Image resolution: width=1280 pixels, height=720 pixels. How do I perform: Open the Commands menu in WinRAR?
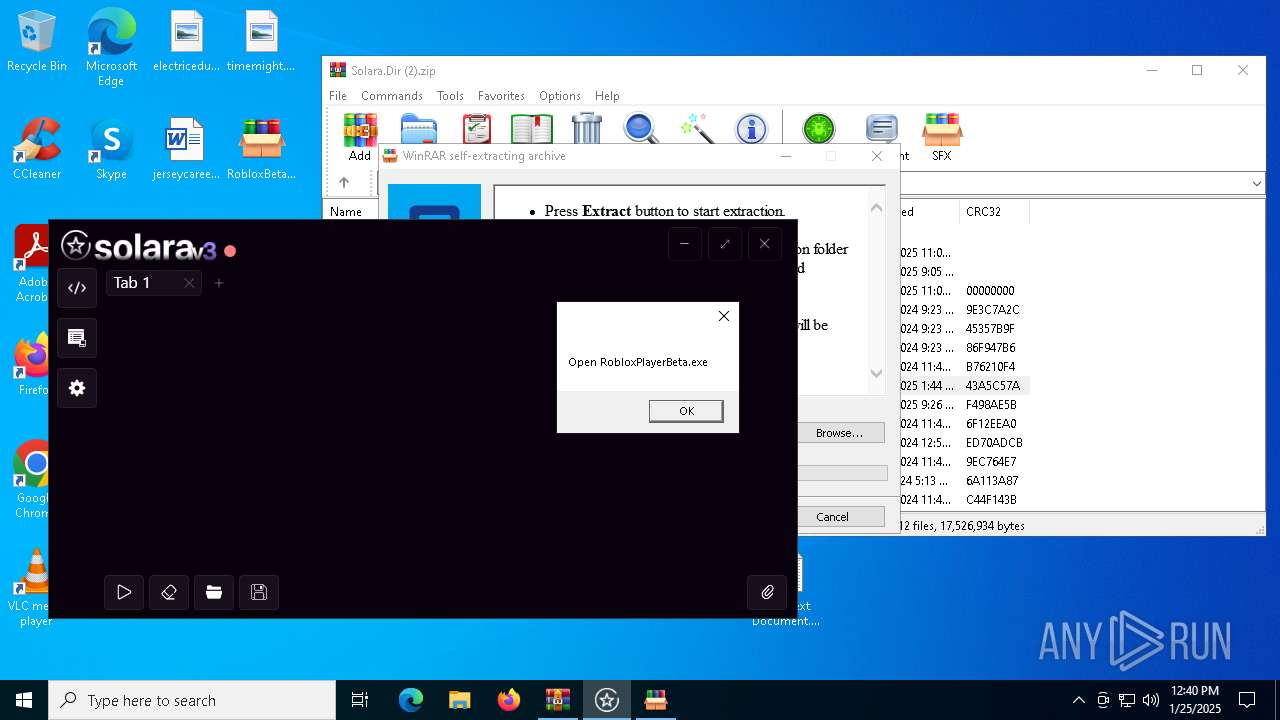tap(392, 96)
